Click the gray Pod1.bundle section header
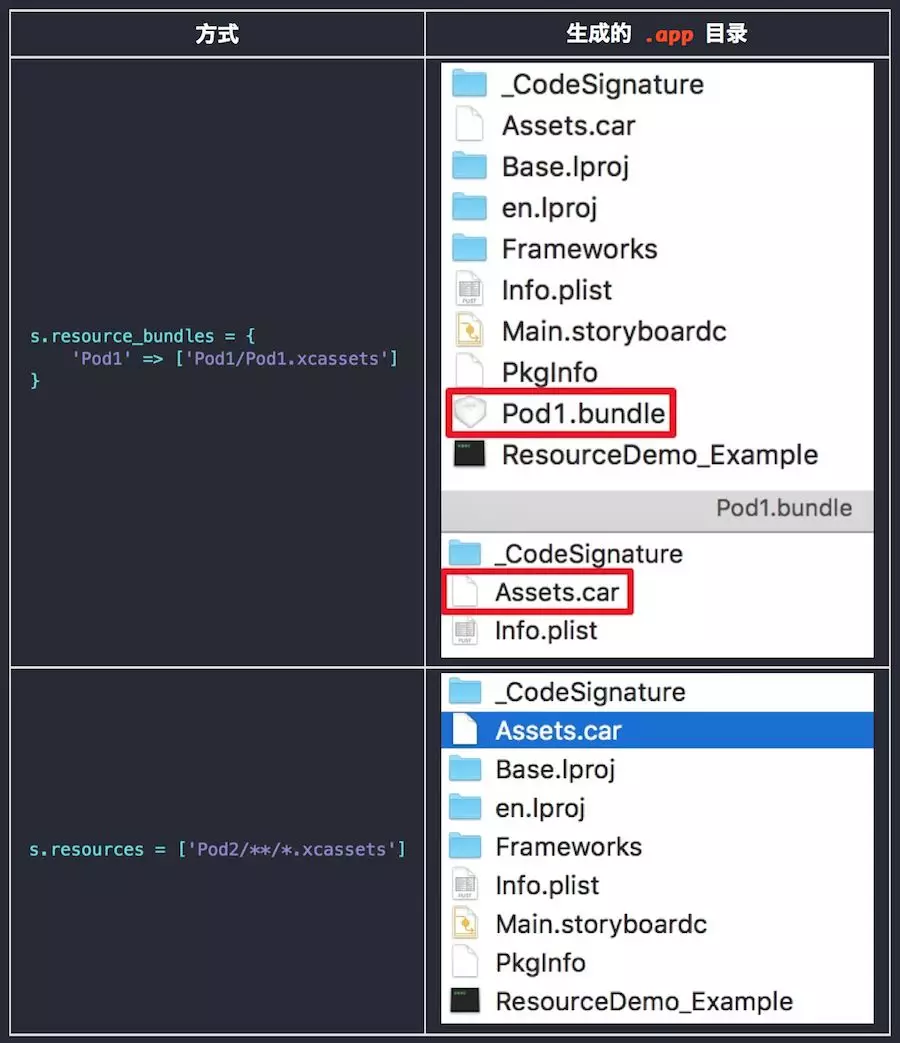This screenshot has width=900, height=1043. (657, 508)
